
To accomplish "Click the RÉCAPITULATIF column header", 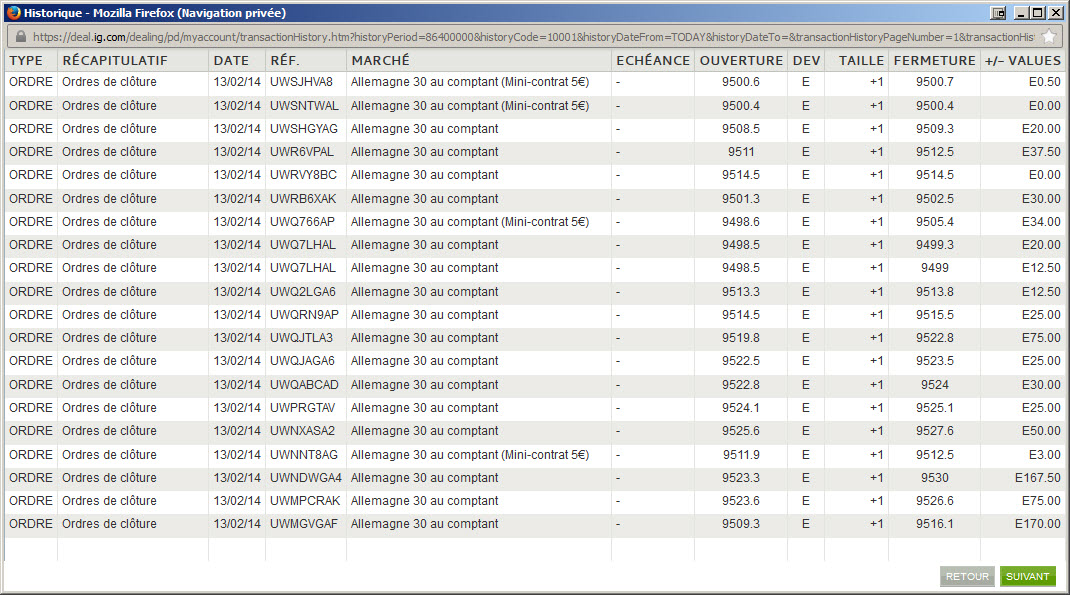I will 115,61.
